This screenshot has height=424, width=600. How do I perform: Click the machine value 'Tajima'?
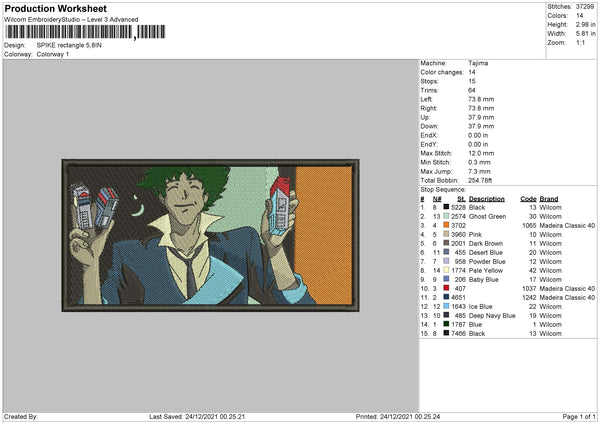[x=478, y=63]
